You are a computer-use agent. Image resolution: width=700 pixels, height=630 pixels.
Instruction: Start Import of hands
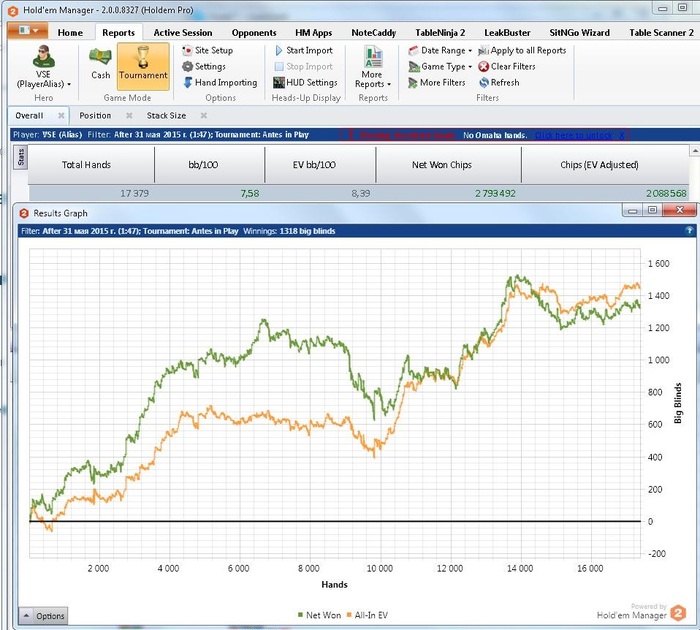304,50
